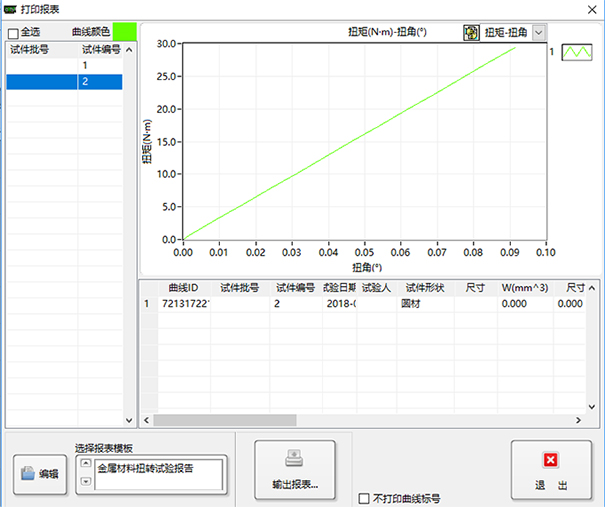Image resolution: width=605 pixels, height=507 pixels.
Task: Click the green curve legend icon
Action: click(577, 52)
